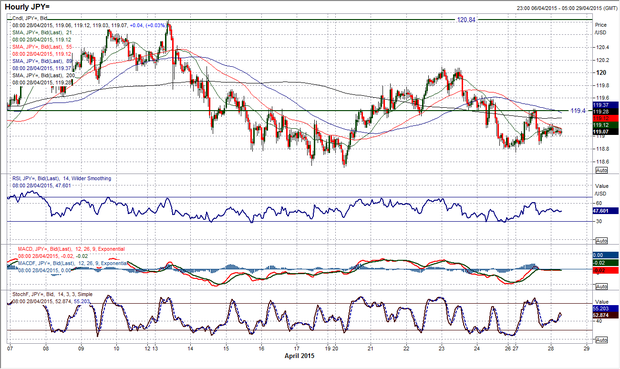
Task: Click the red 119.12 SMA price tag
Action: (605, 119)
